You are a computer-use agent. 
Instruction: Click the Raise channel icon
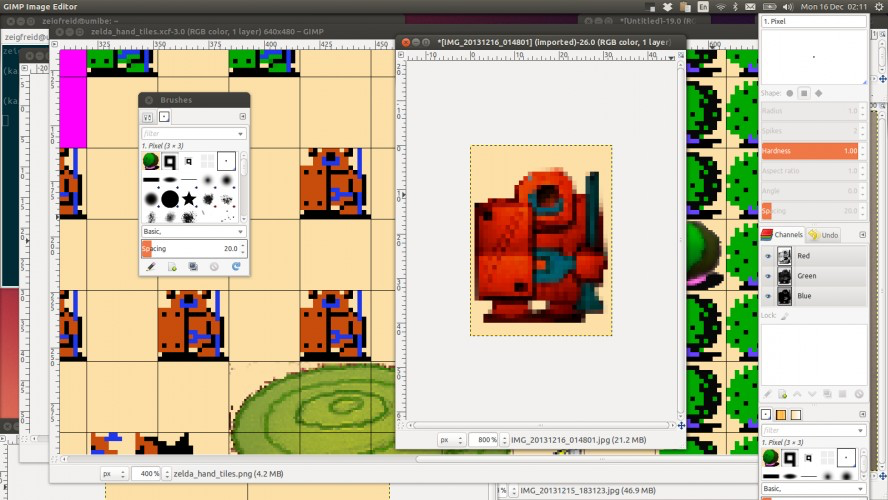797,394
